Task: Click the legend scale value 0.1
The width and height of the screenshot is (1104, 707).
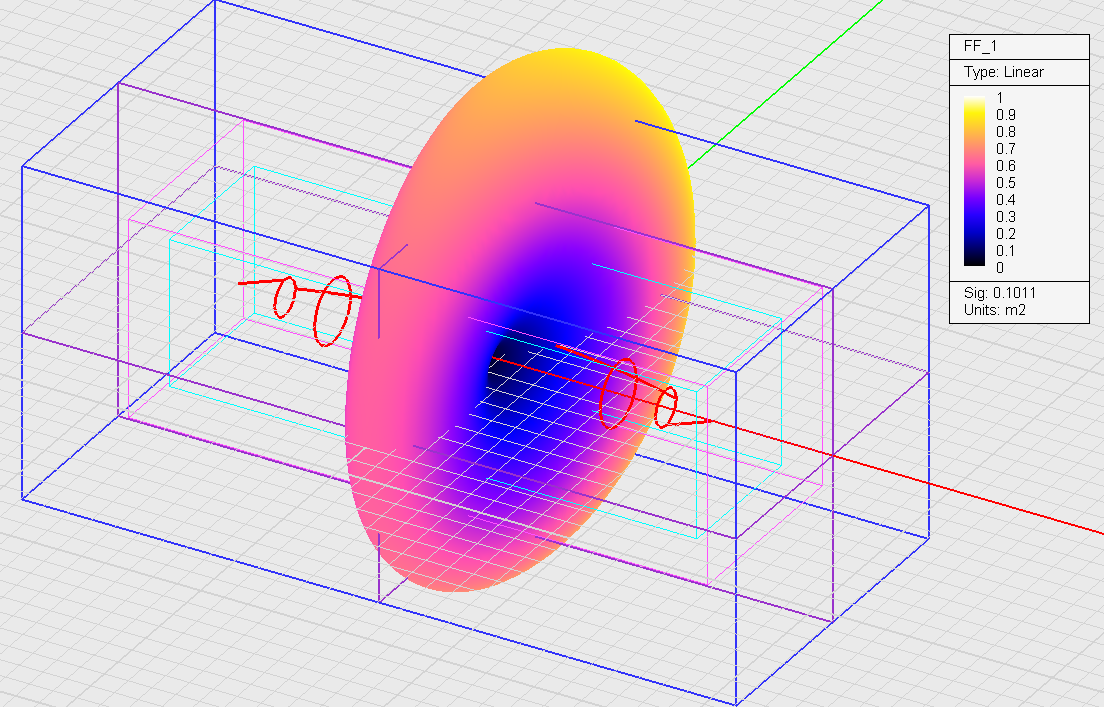Action: click(x=1006, y=251)
